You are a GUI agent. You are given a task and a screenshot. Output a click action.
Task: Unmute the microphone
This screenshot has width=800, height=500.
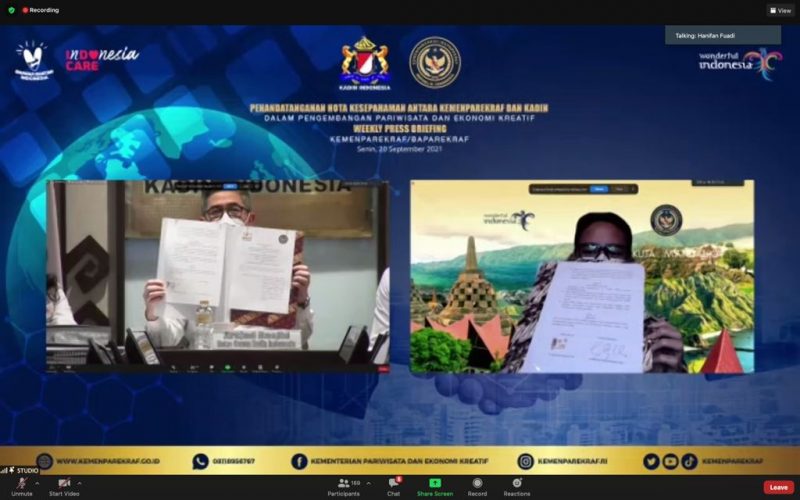coord(21,485)
